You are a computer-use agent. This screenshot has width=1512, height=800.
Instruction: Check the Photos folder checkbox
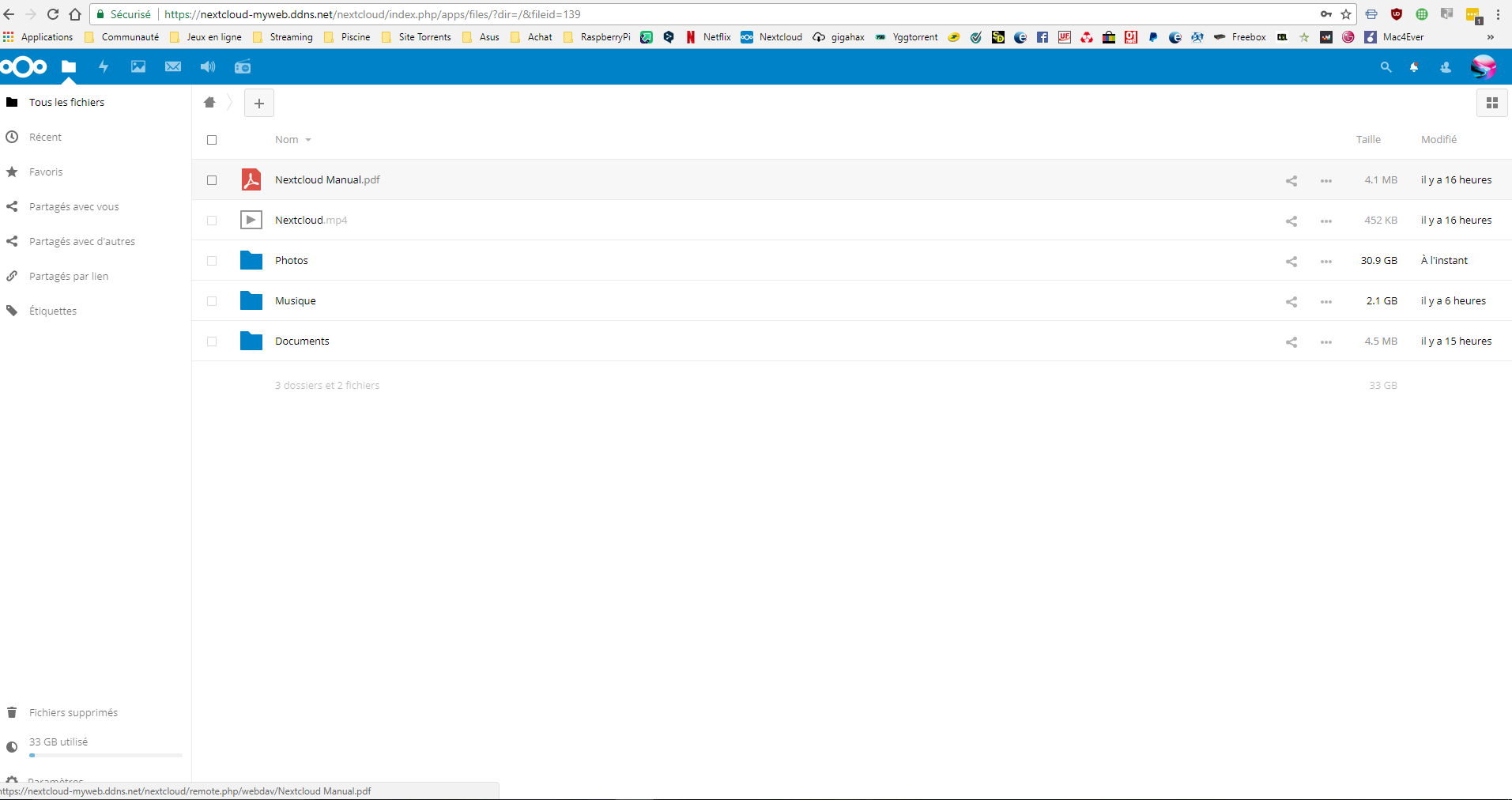[212, 261]
